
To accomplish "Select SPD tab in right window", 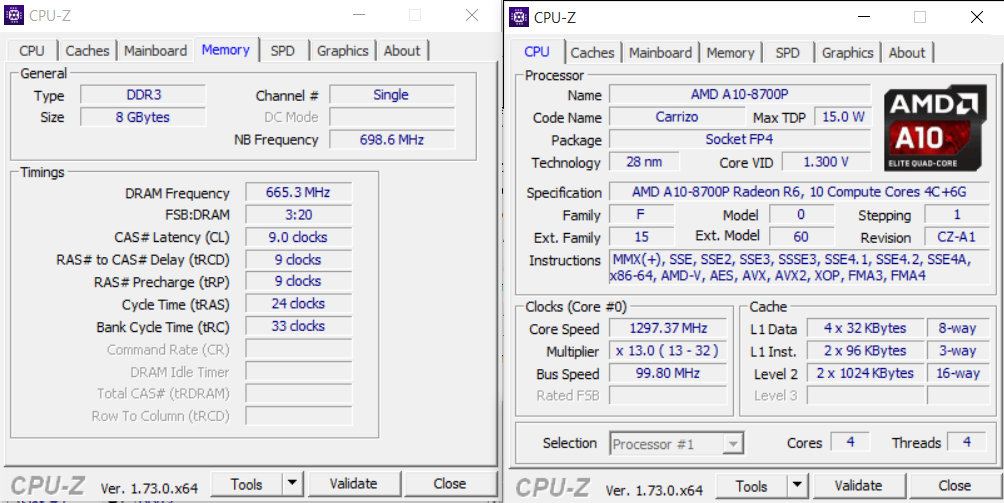I will coord(788,52).
